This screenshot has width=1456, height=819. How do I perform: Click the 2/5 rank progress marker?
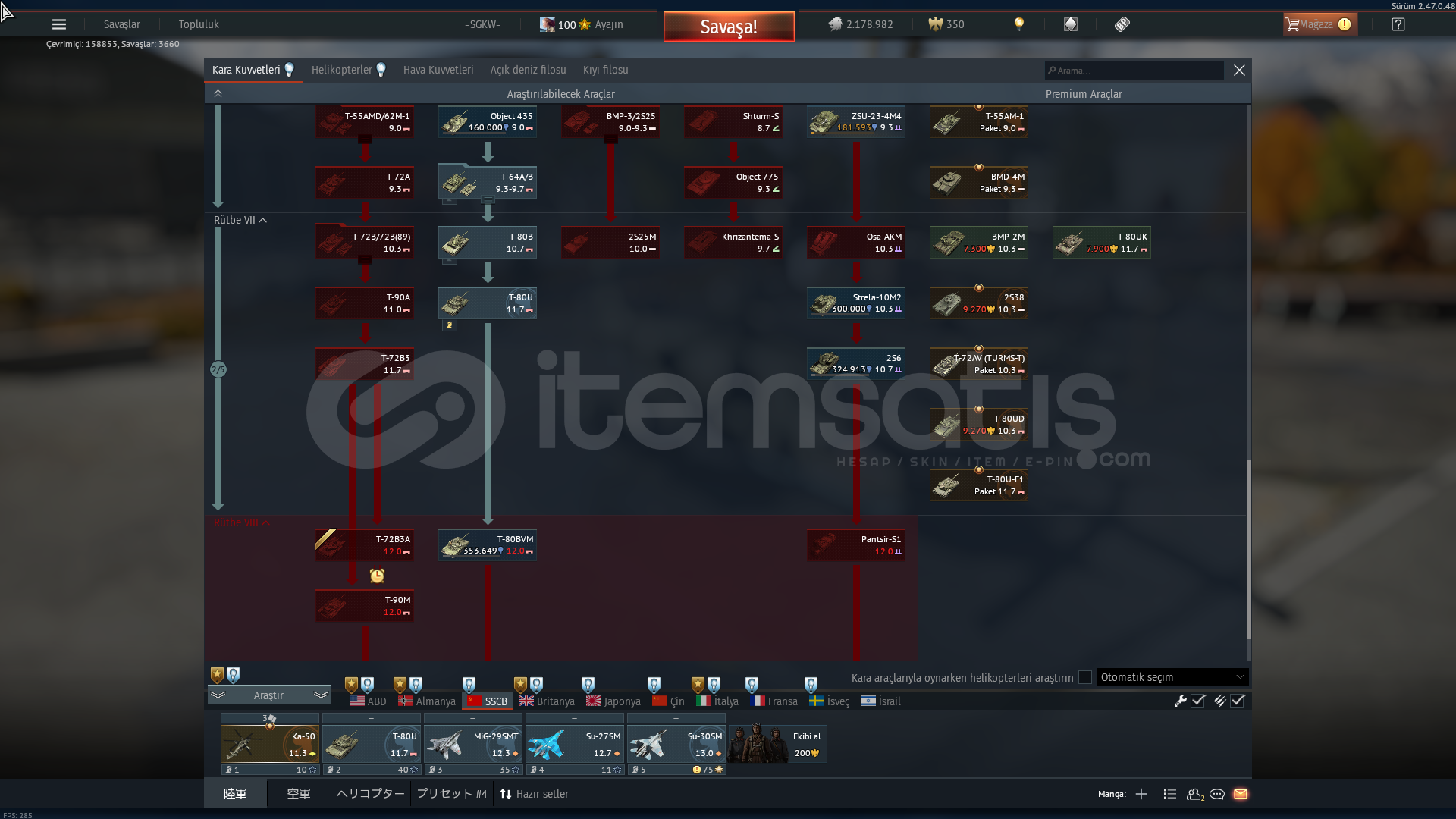click(218, 369)
